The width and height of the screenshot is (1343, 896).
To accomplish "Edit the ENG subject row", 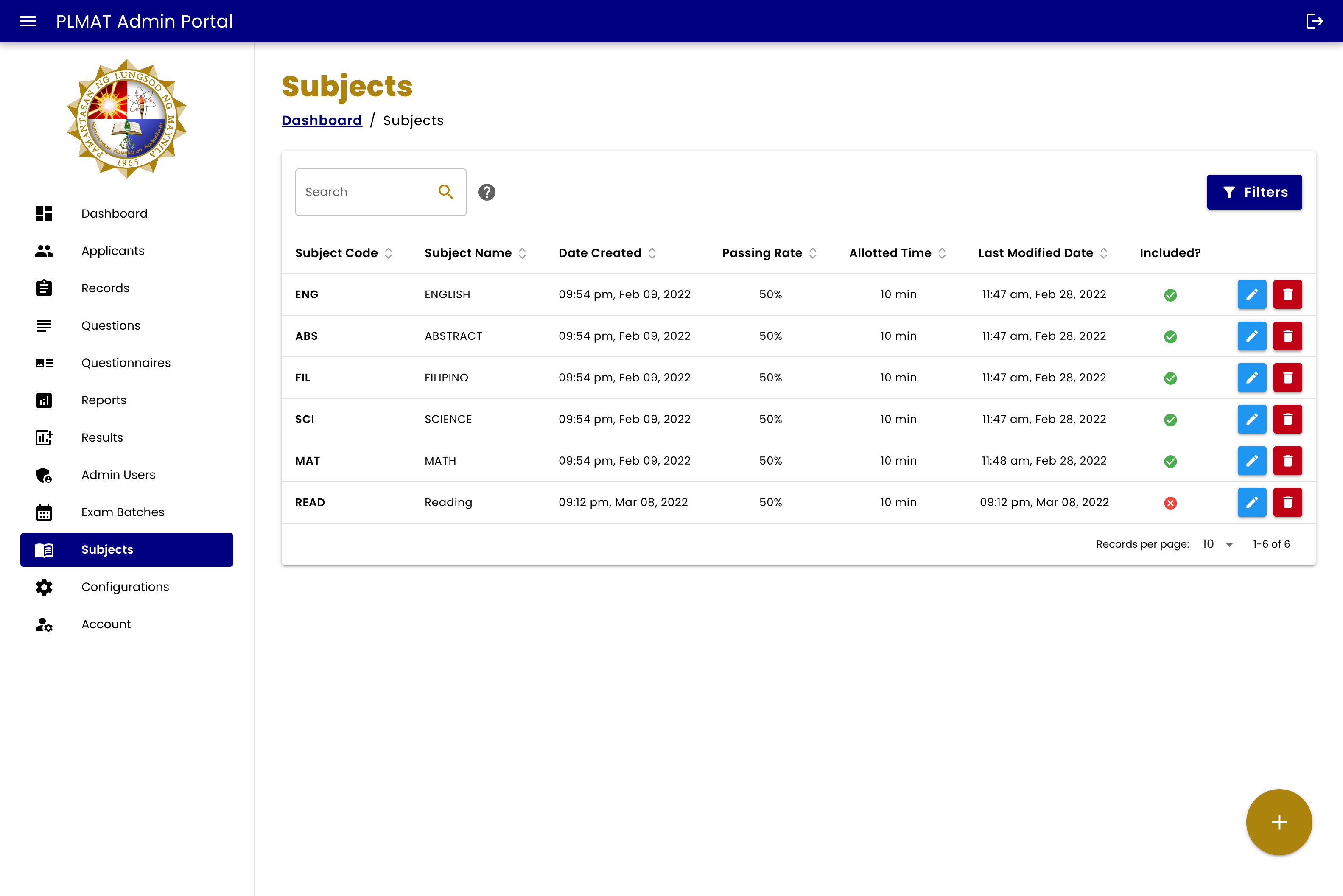I will coord(1252,294).
